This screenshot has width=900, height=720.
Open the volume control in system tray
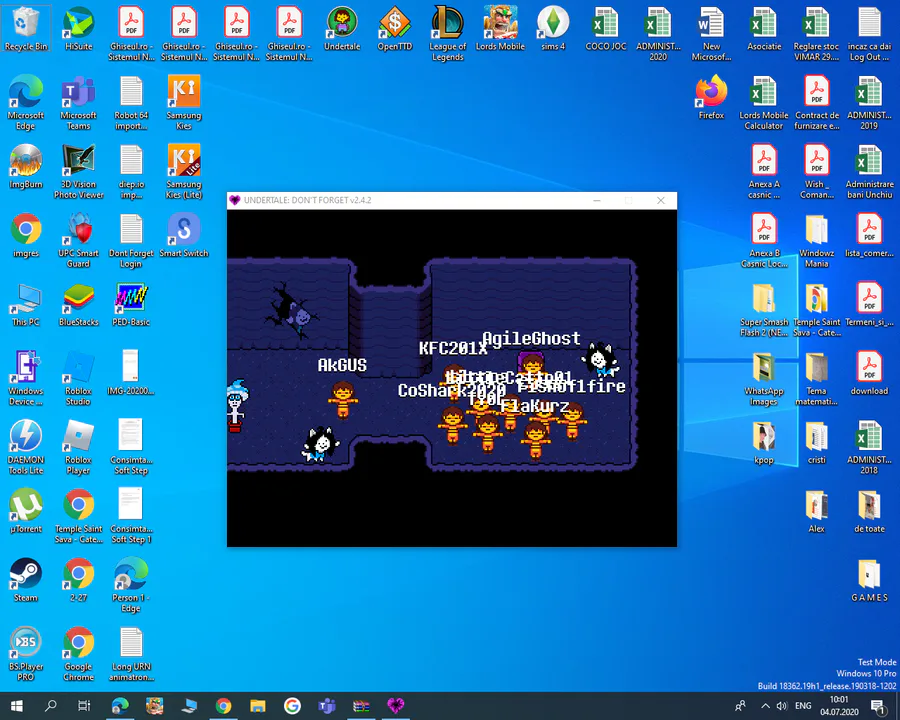pos(782,706)
